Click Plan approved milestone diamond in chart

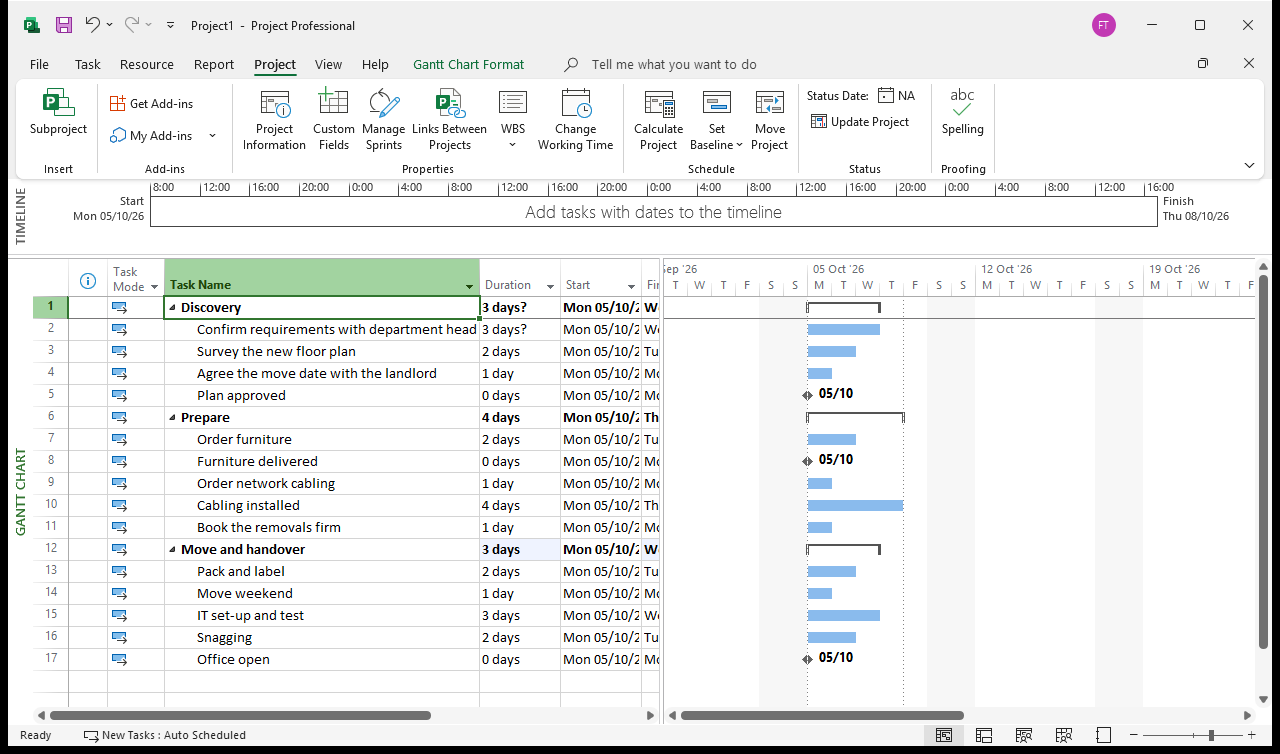808,395
